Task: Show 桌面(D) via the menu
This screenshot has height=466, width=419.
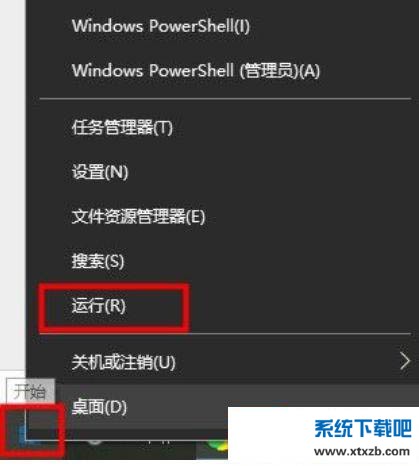Action: (x=99, y=407)
